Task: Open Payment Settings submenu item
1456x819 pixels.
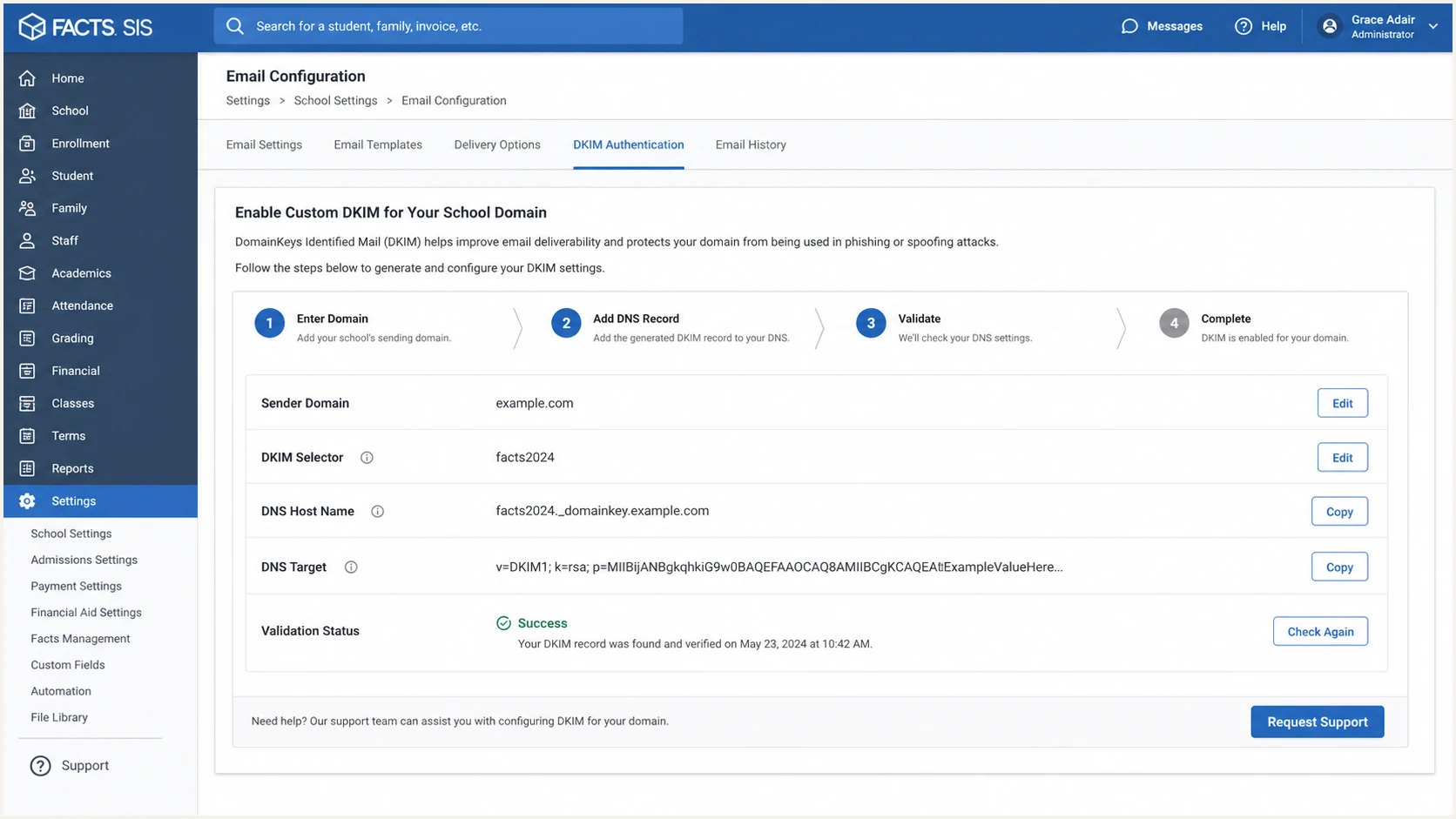Action: 77,587
